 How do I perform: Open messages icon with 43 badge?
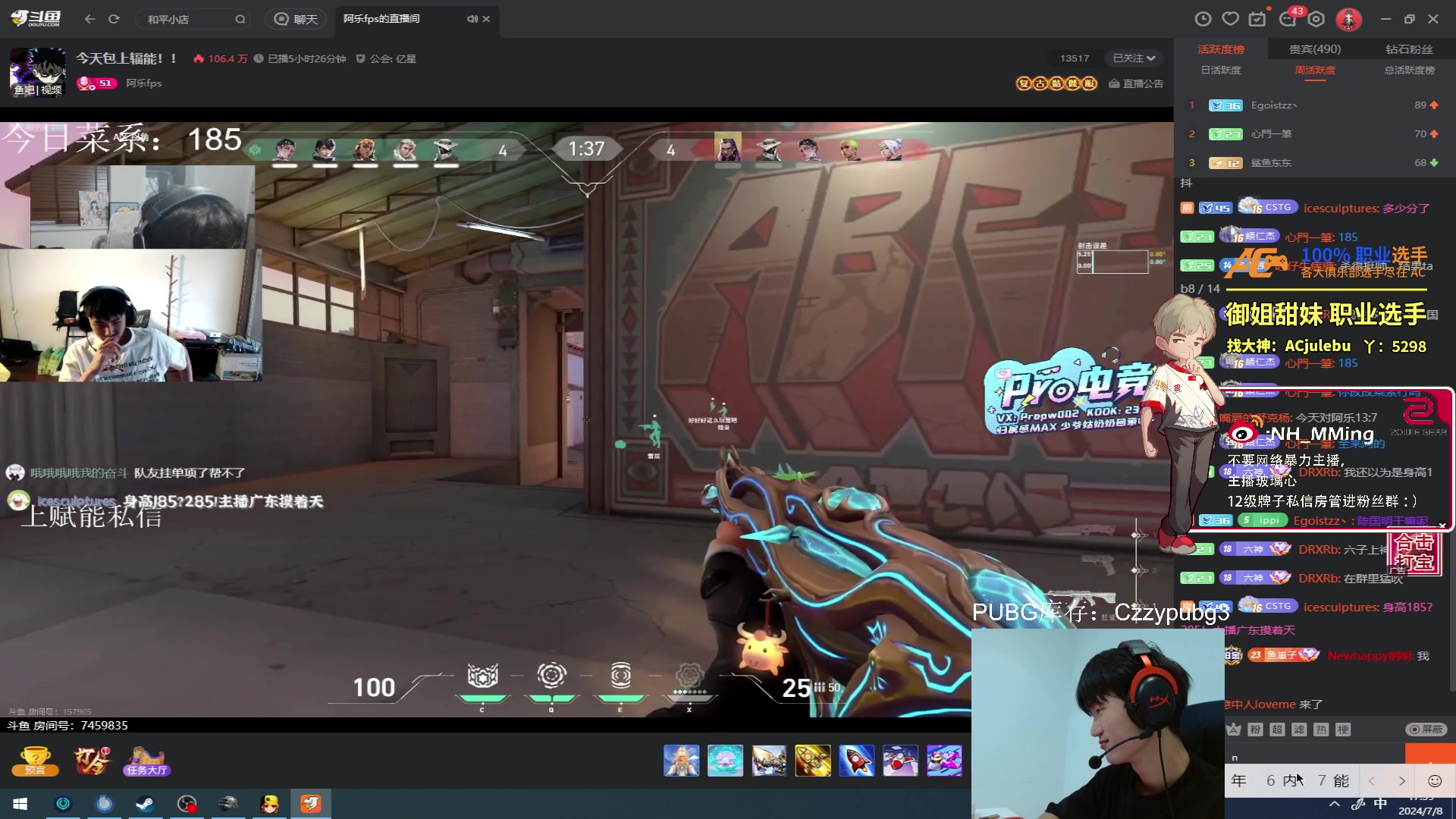1288,18
